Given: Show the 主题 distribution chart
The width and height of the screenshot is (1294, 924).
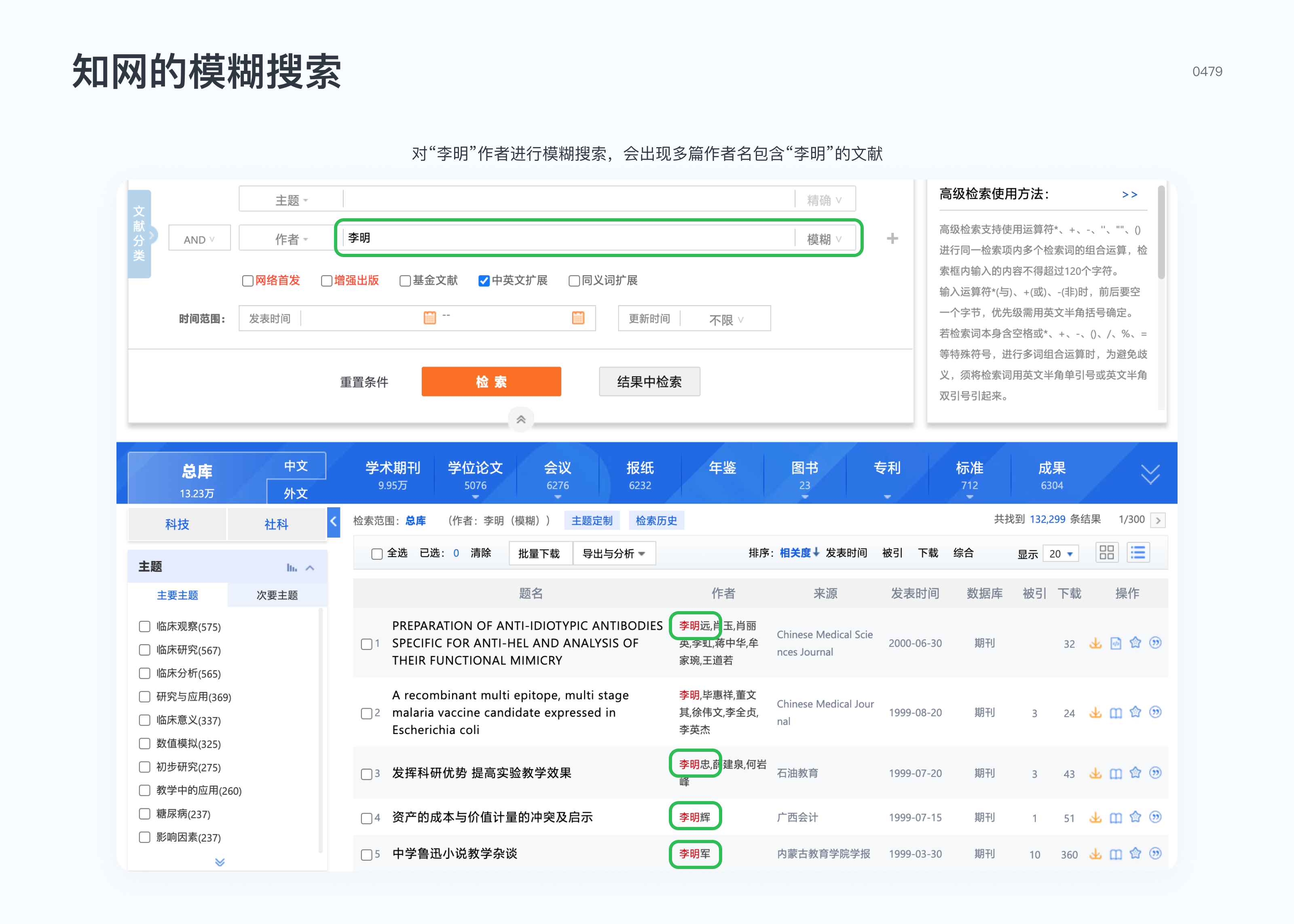Looking at the screenshot, I should click(x=291, y=568).
